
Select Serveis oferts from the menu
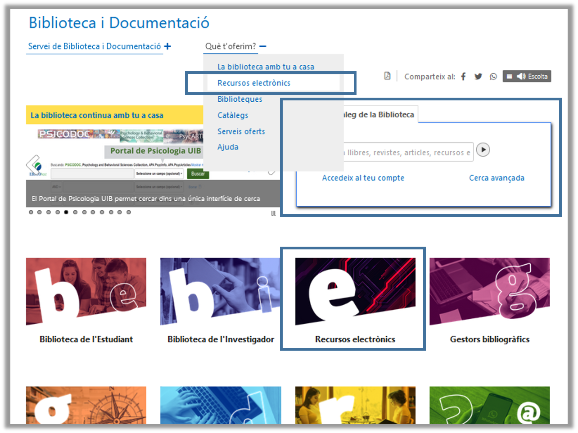tap(241, 131)
